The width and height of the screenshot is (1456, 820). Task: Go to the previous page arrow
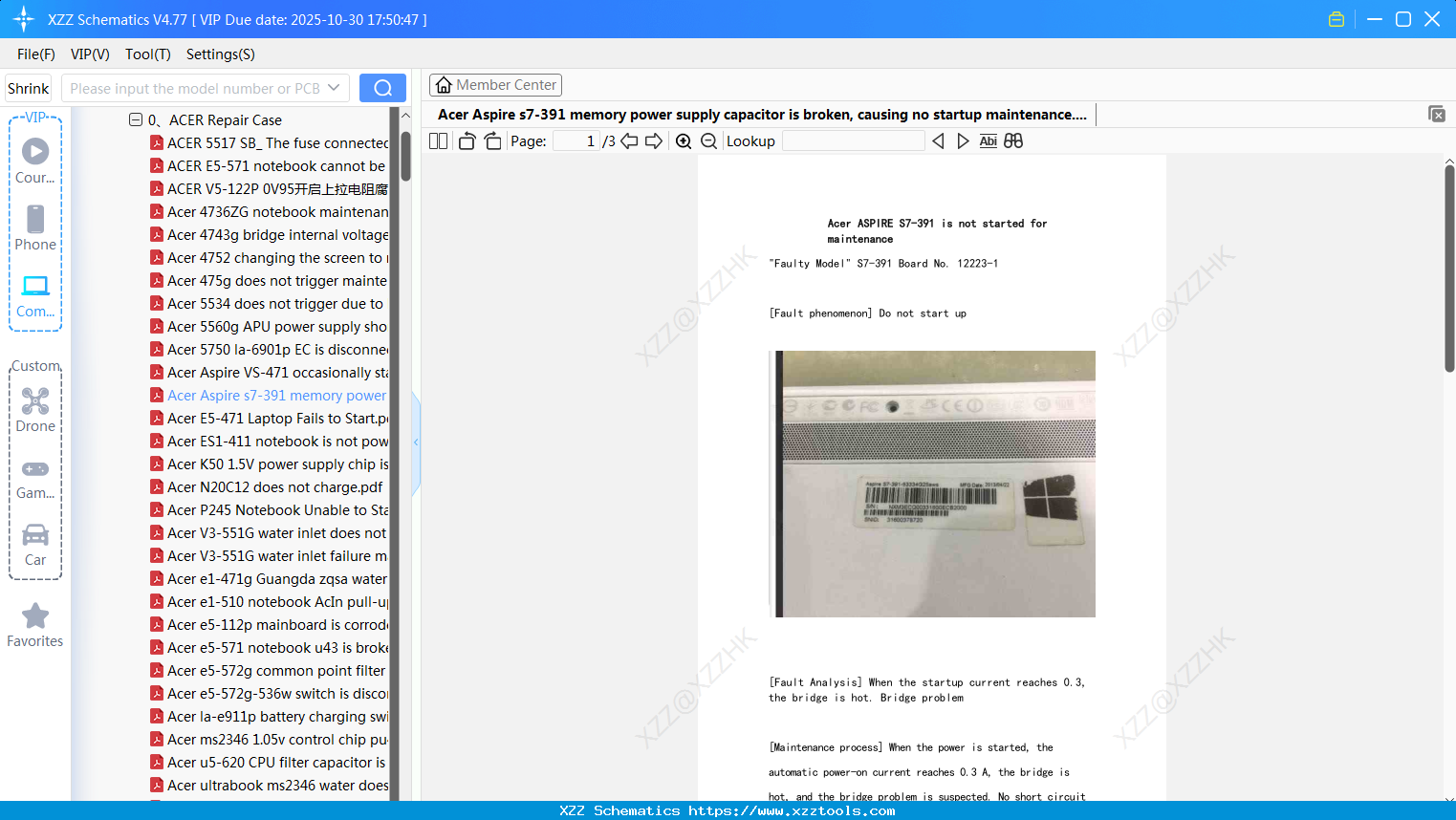(x=629, y=141)
